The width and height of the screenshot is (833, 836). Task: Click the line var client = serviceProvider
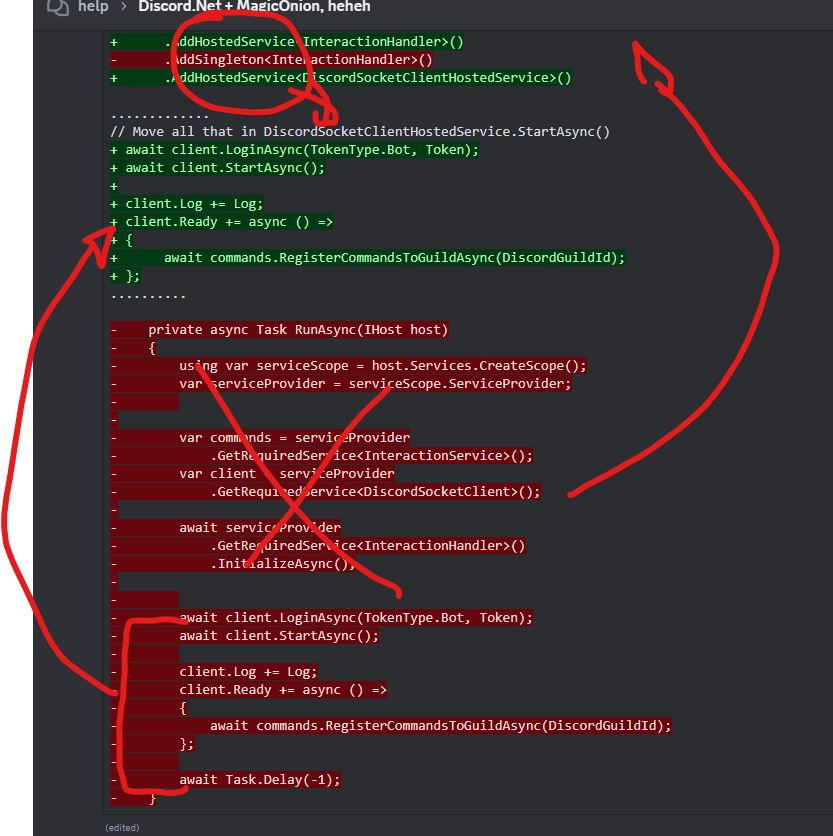tap(252, 474)
